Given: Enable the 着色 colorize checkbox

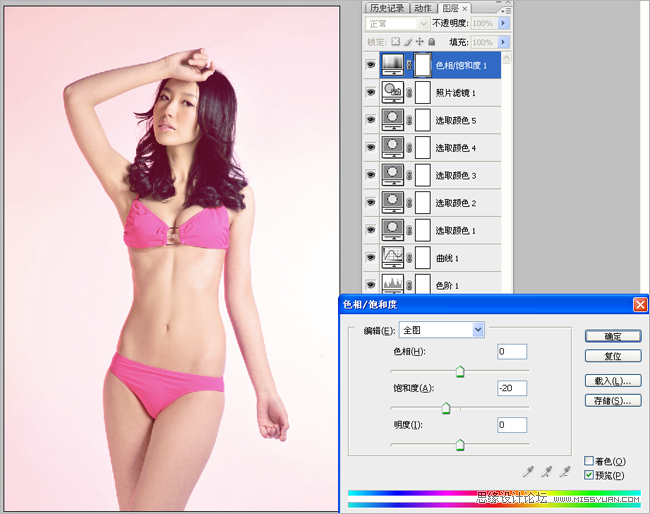Looking at the screenshot, I should pos(589,461).
